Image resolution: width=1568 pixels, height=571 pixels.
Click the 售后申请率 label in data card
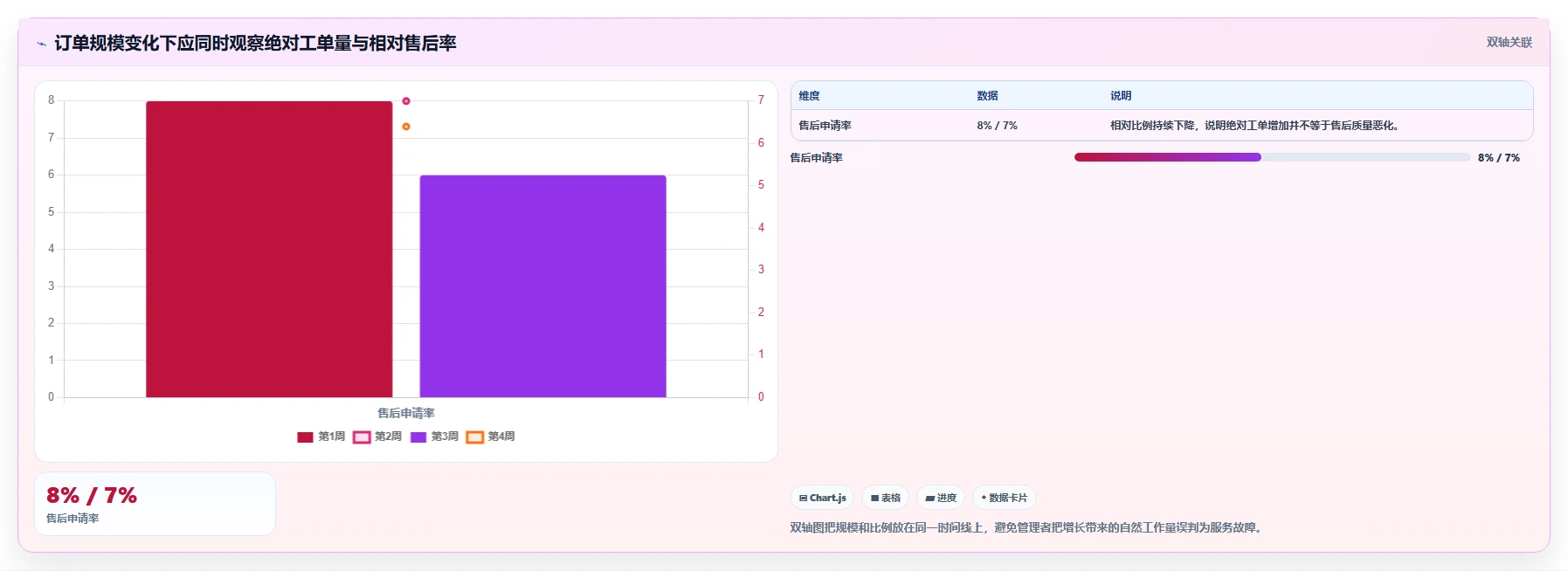(x=73, y=519)
